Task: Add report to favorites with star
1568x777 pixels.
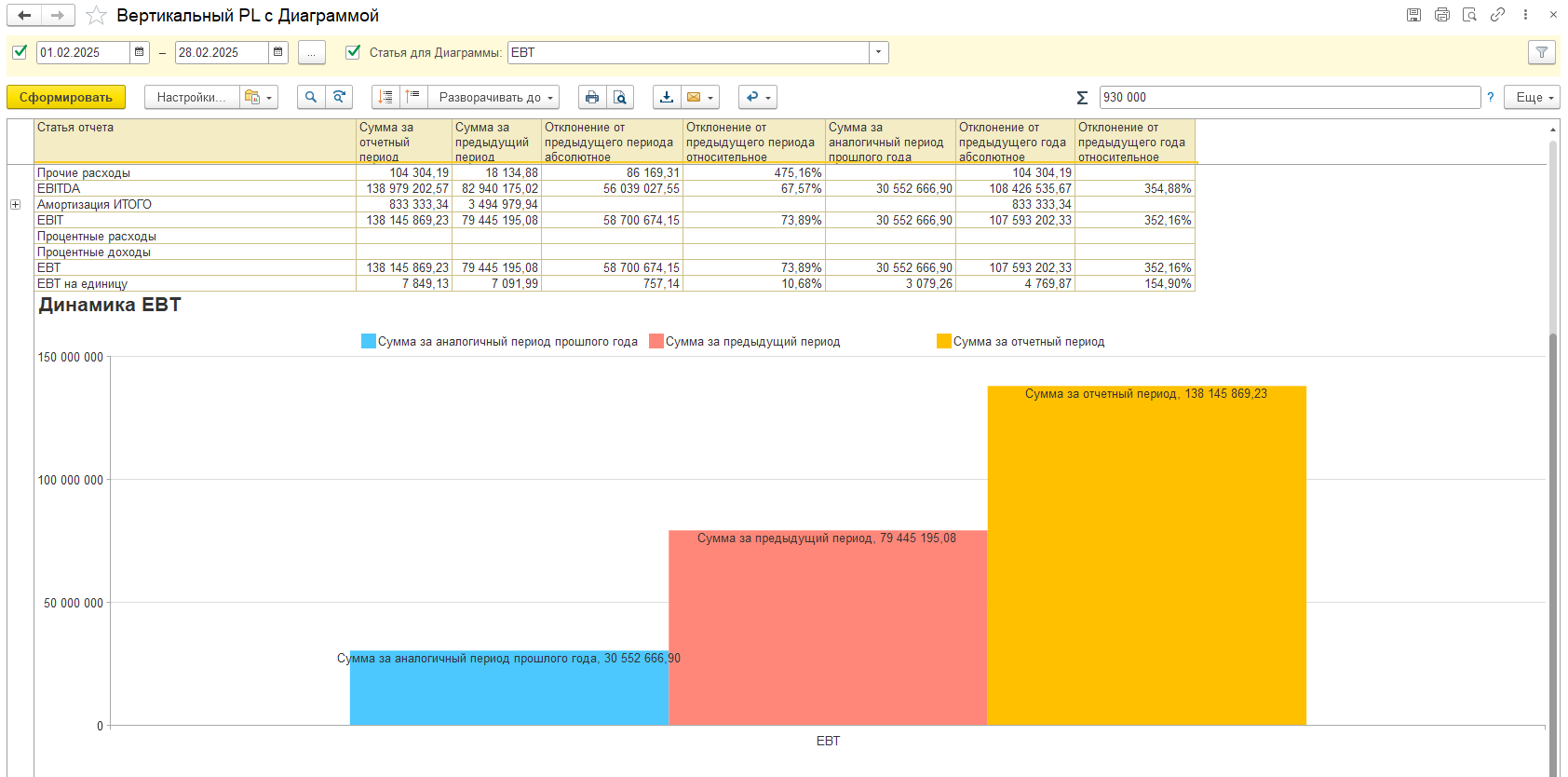Action: [96, 16]
